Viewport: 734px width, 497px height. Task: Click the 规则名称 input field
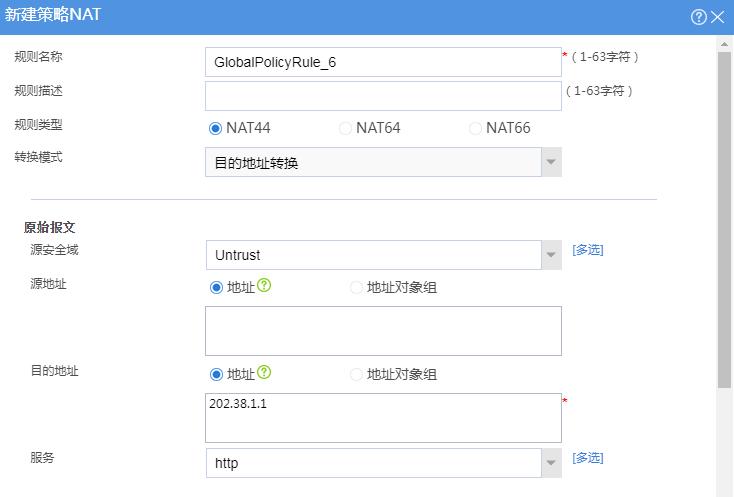click(383, 62)
